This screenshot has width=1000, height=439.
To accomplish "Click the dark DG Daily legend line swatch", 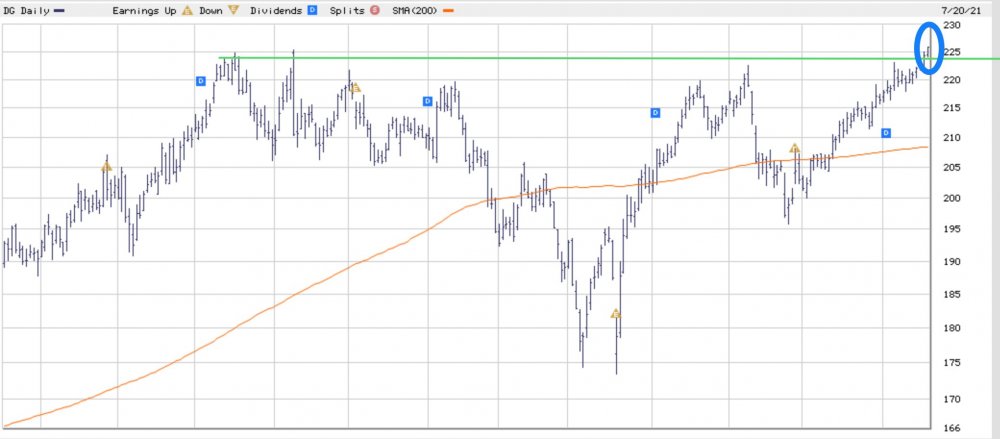I will coord(59,11).
